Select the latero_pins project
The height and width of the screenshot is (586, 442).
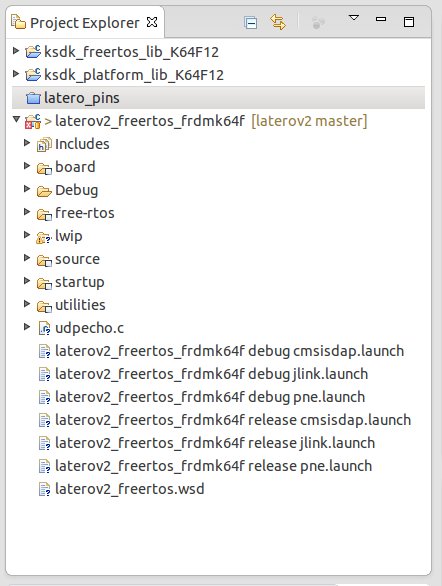coord(82,98)
